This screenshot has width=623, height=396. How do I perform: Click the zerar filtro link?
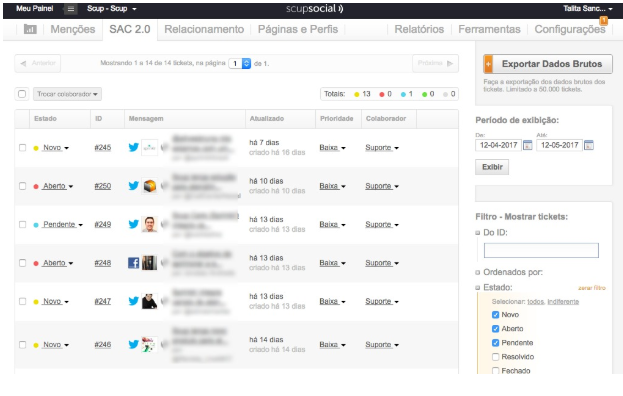coord(592,288)
